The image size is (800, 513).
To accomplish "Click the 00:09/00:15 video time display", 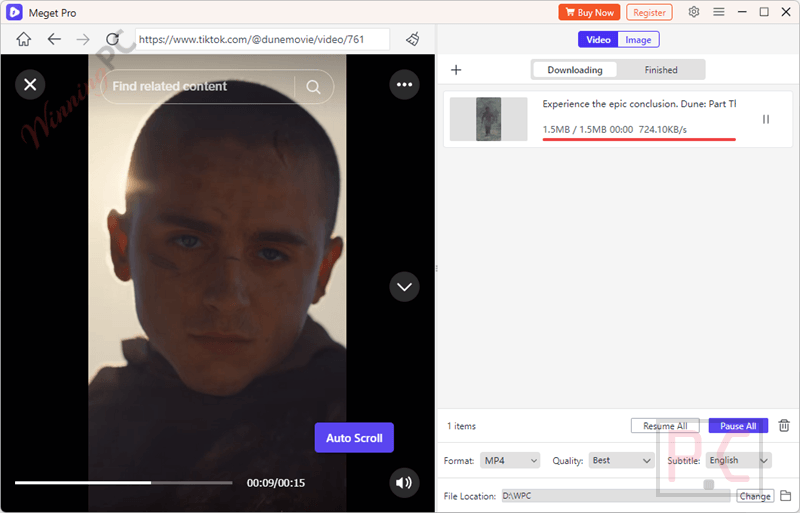I will point(276,482).
